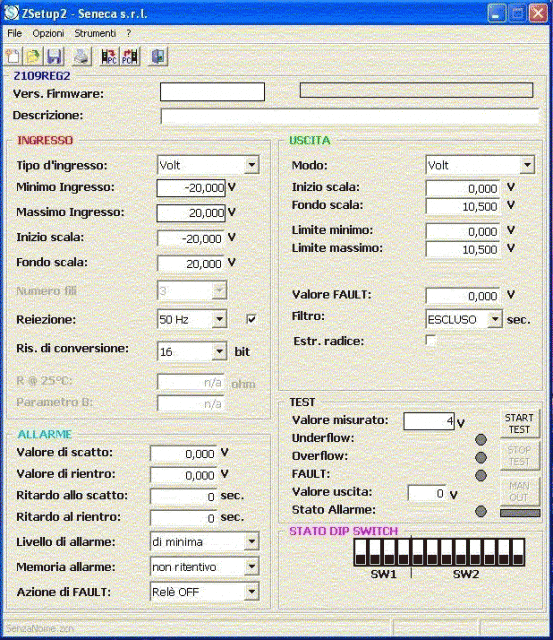Open the greyed Numero fili dropdown

(x=219, y=291)
